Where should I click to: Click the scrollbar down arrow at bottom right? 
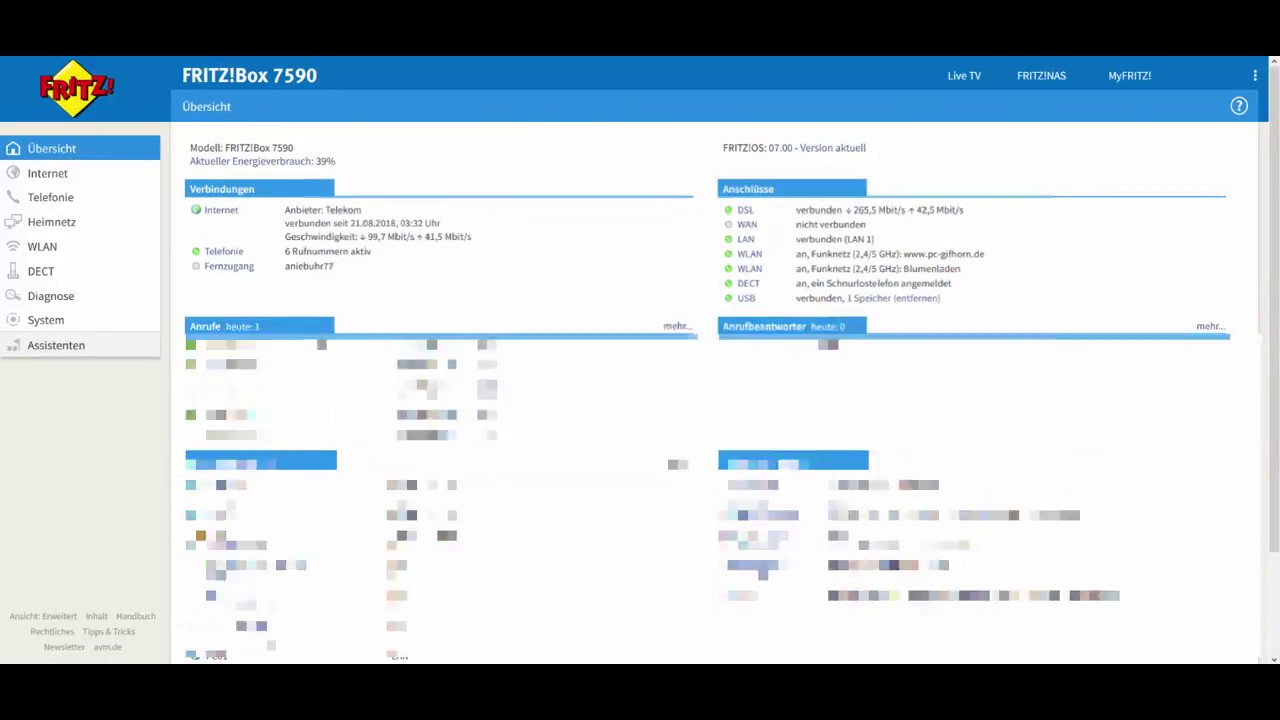coord(1274,659)
